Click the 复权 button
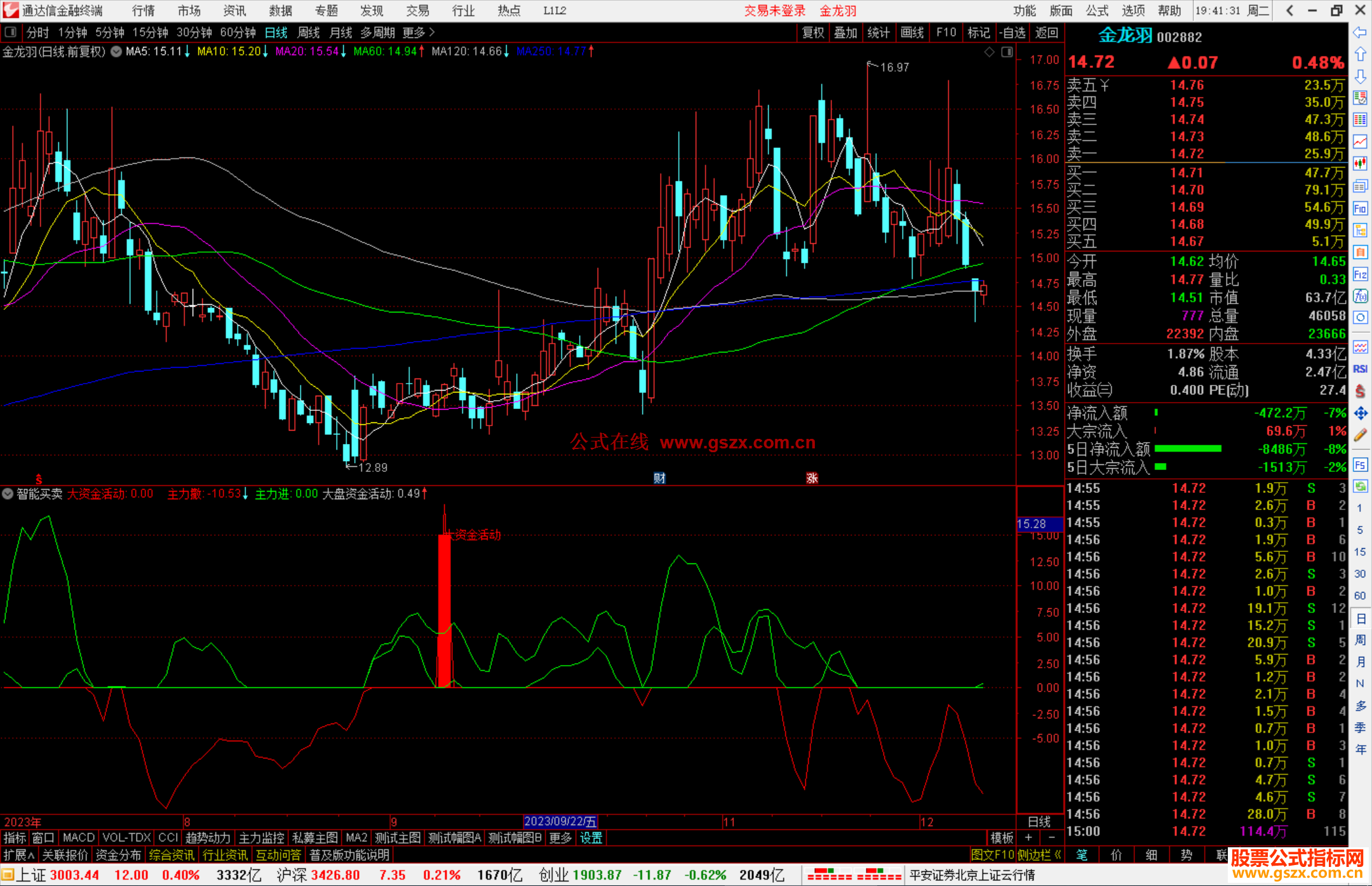This screenshot has height=886, width=1372. (812, 32)
